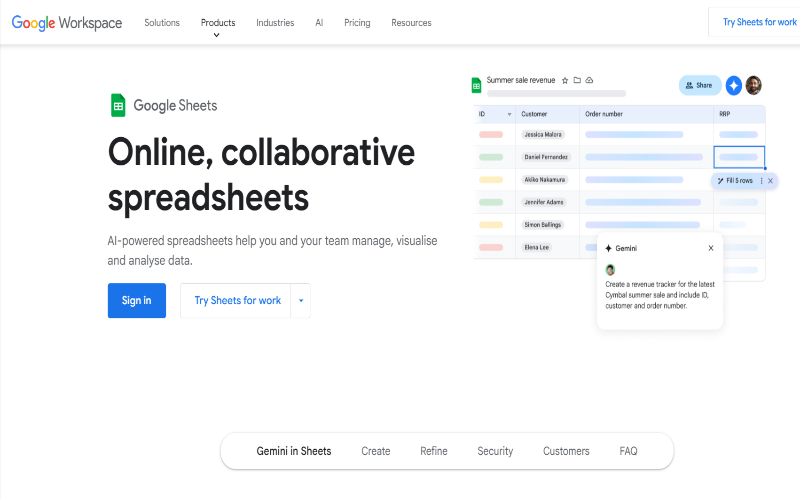
Task: Jump to the FAQ section
Action: point(628,451)
